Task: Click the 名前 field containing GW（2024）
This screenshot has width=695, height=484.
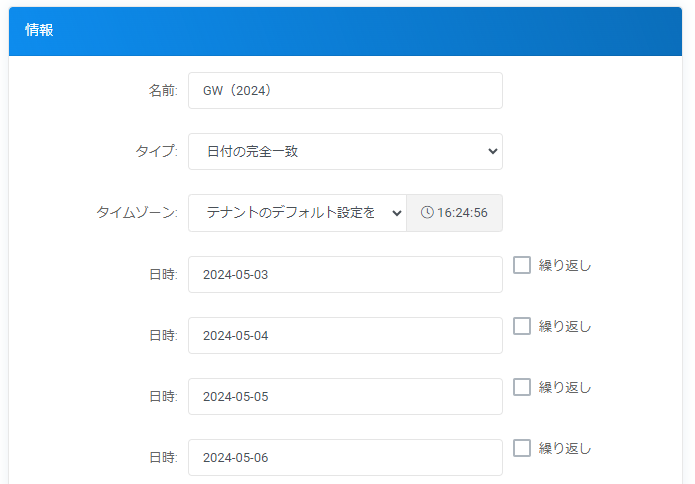Action: coord(345,91)
